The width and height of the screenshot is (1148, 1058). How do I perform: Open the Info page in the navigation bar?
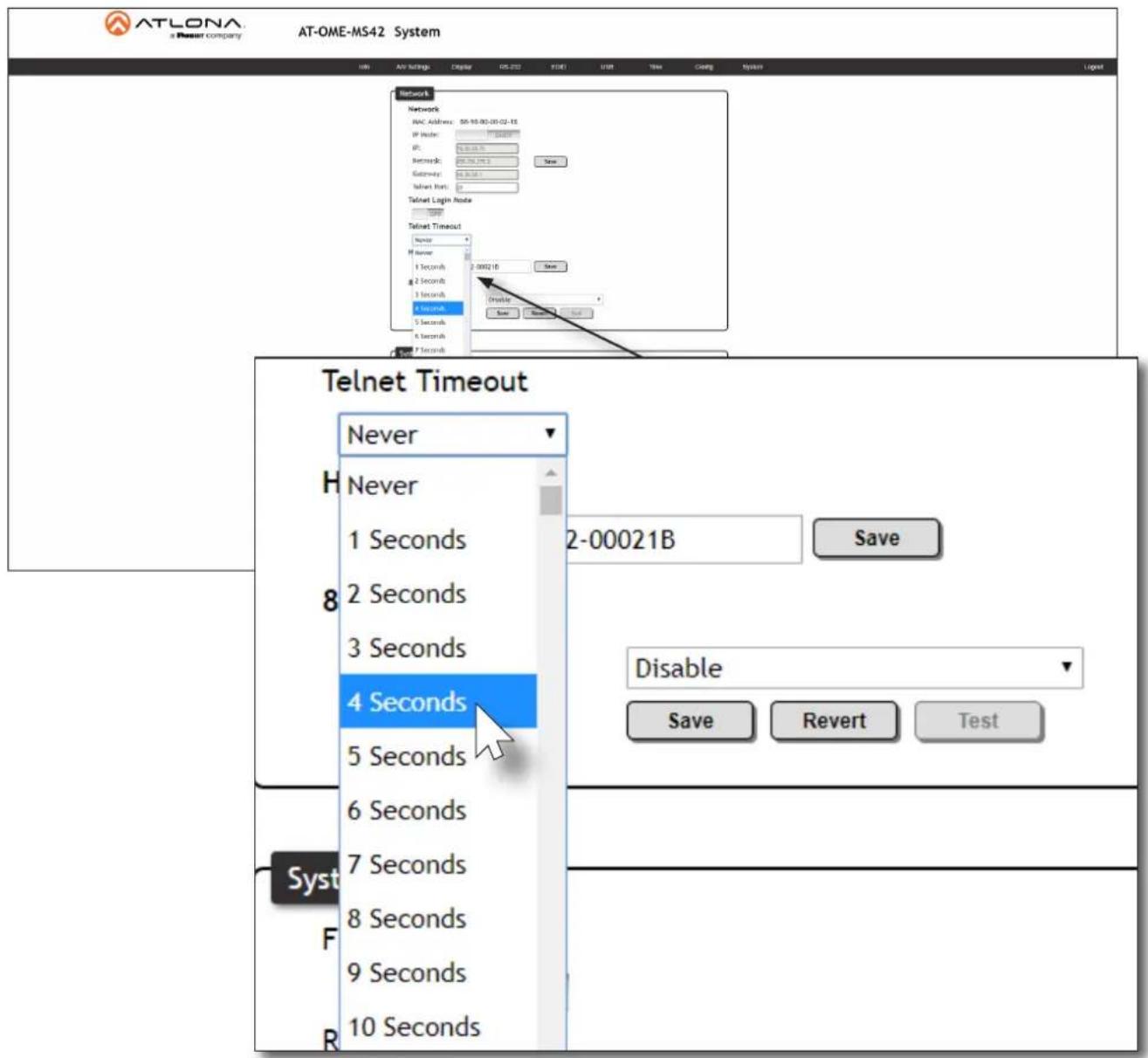coord(364,67)
